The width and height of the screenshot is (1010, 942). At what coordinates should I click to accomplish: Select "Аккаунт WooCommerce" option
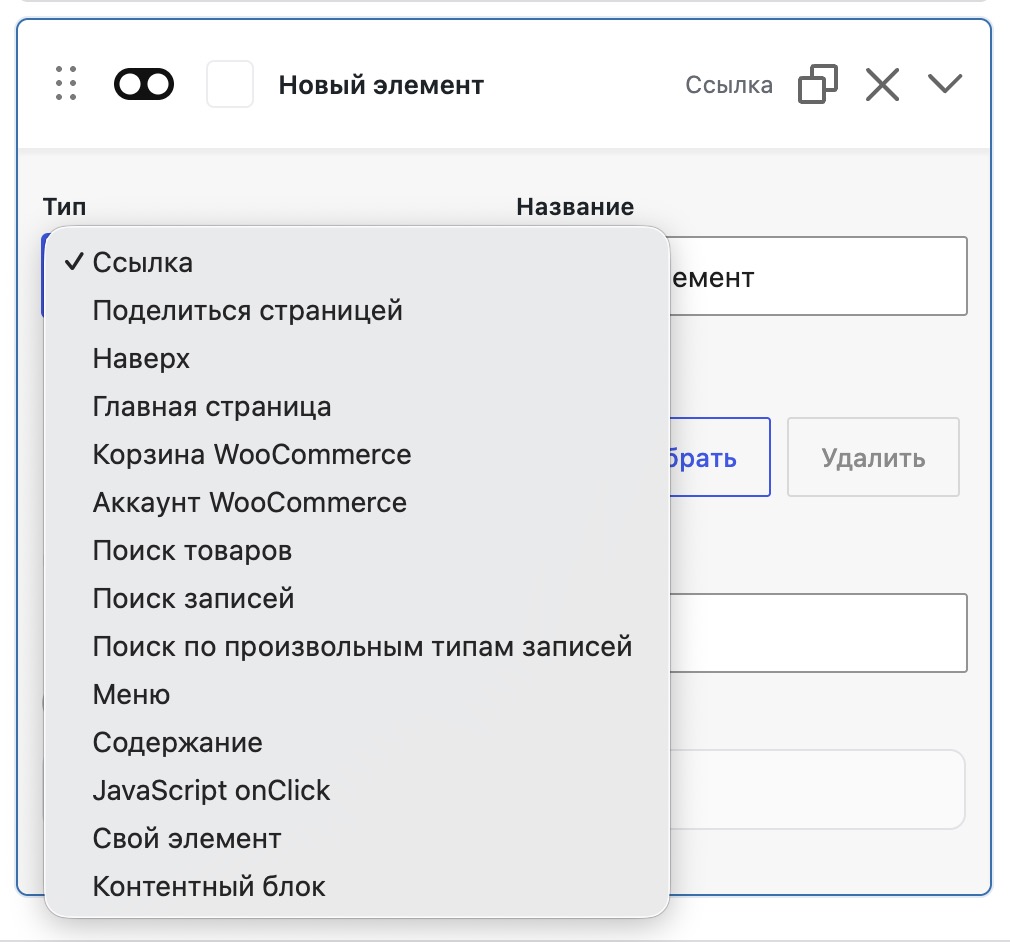pos(357,503)
